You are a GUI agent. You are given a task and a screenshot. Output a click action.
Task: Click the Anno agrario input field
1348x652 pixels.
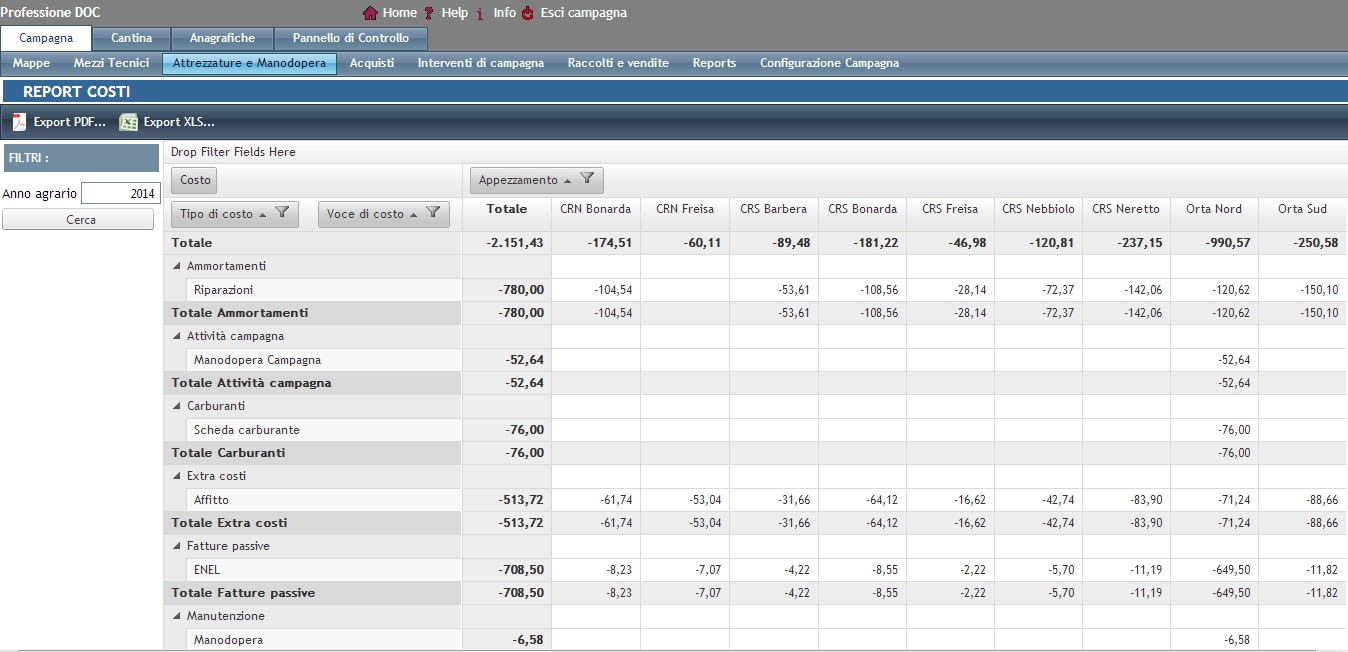[120, 194]
